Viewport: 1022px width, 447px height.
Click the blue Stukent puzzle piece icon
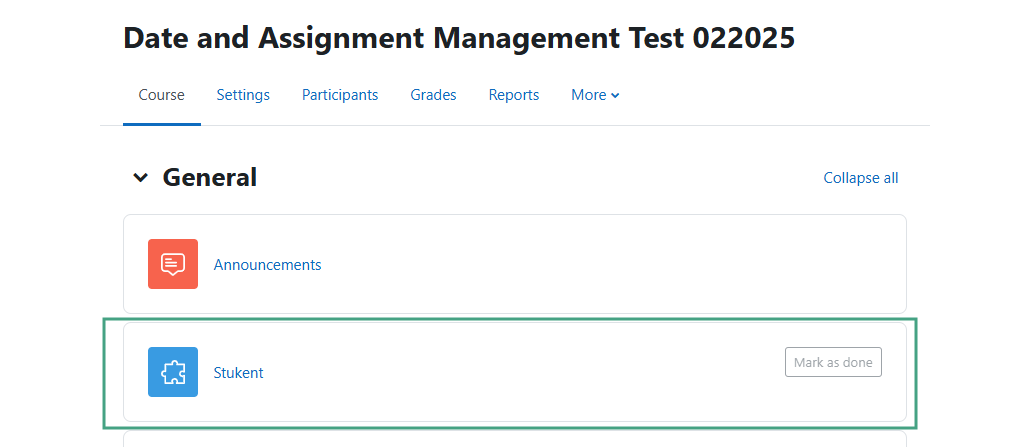coord(173,372)
